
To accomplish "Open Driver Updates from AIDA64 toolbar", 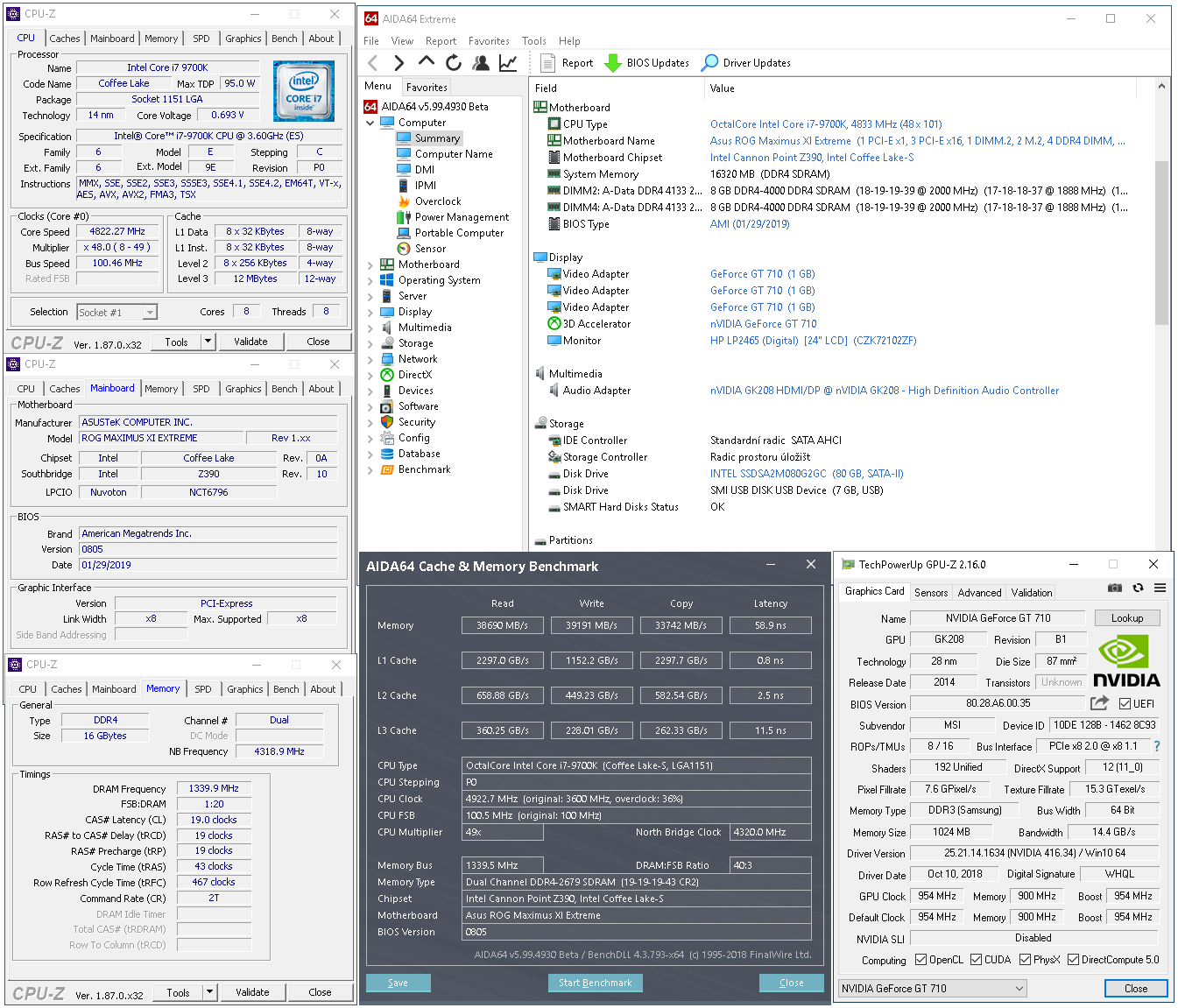I will 746,63.
